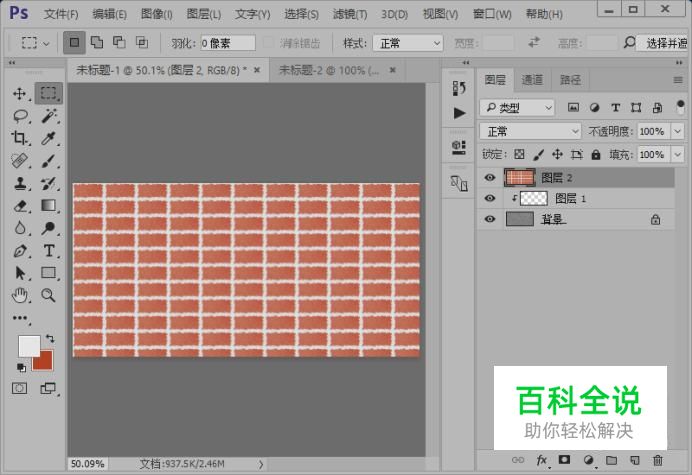Switch to the 通道 tab
Image resolution: width=692 pixels, height=475 pixels.
click(x=532, y=80)
